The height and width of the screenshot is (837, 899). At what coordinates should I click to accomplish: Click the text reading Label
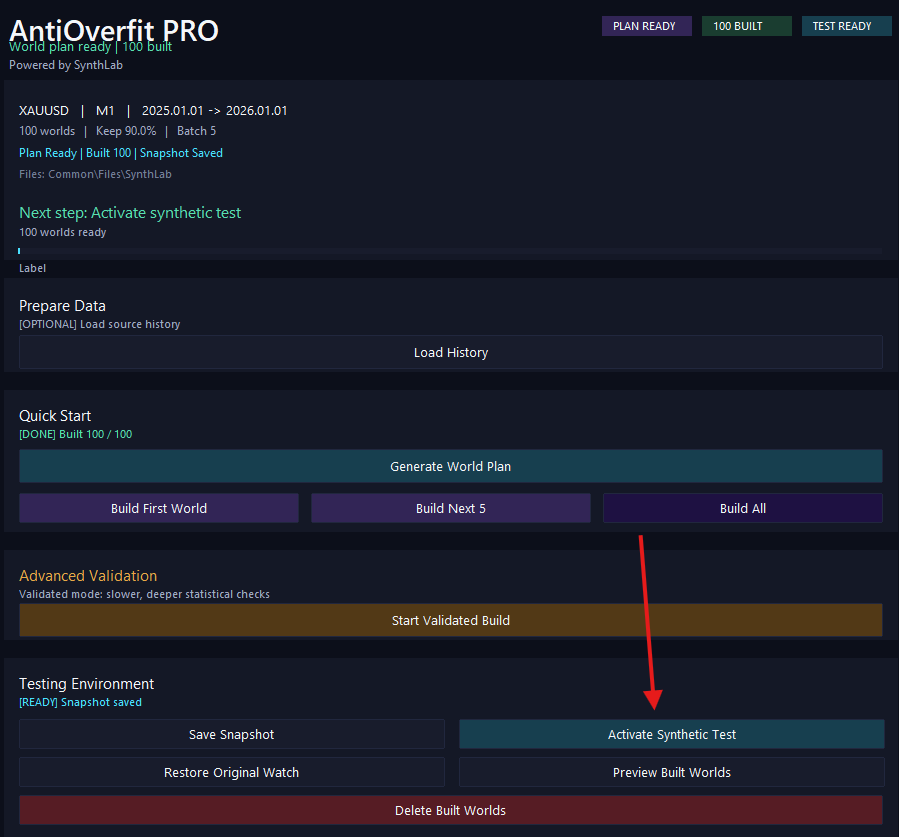click(x=32, y=268)
